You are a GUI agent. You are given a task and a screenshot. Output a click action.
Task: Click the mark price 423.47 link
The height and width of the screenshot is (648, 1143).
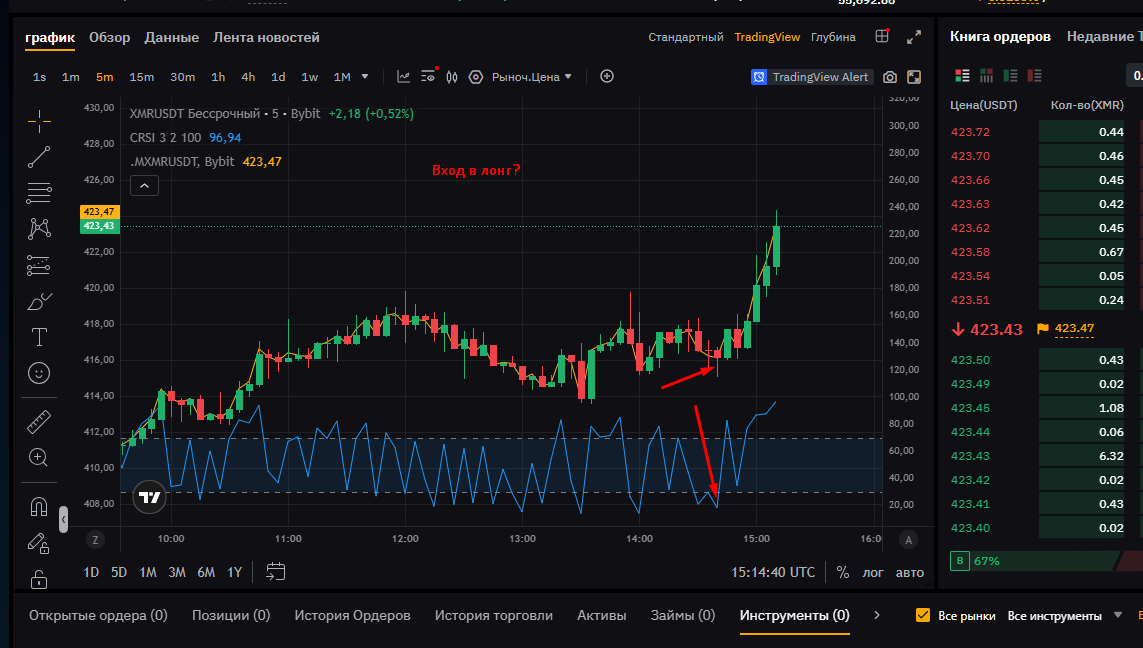coord(1074,329)
